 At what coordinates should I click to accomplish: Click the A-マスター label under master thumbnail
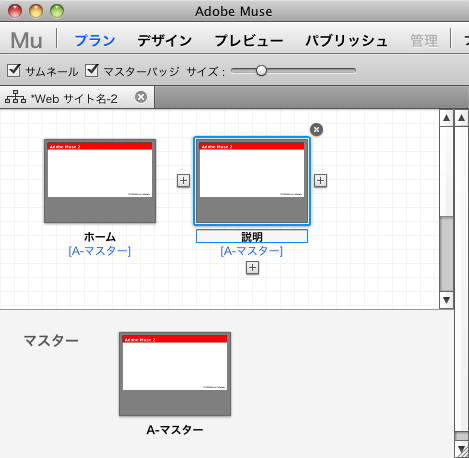click(x=175, y=430)
